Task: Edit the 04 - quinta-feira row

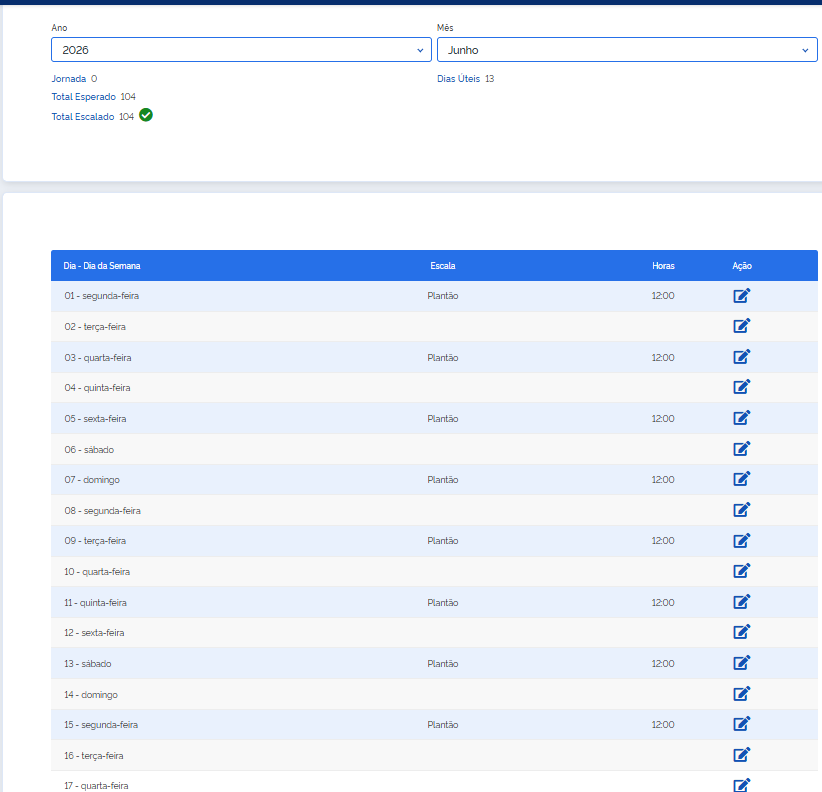Action: click(741, 387)
